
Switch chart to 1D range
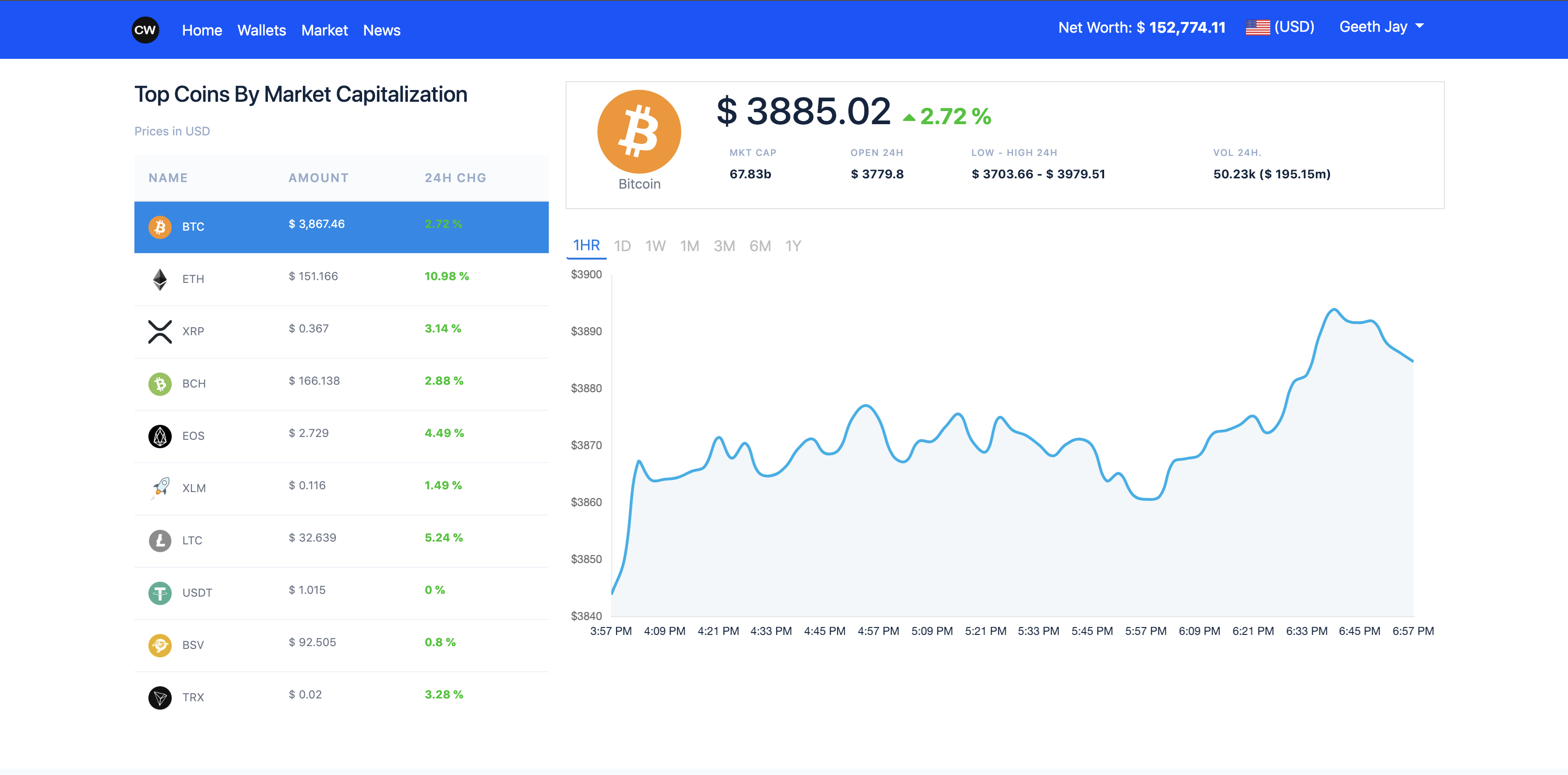point(622,246)
